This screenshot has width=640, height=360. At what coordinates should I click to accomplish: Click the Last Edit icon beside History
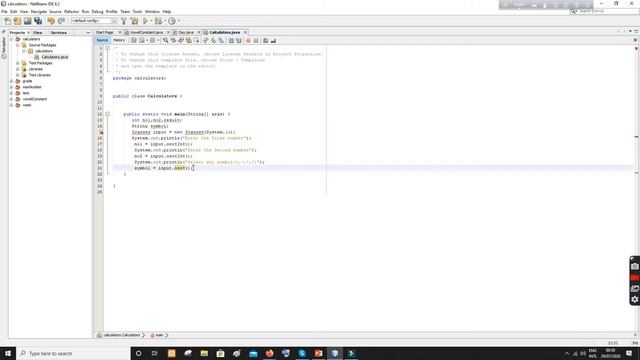click(133, 40)
